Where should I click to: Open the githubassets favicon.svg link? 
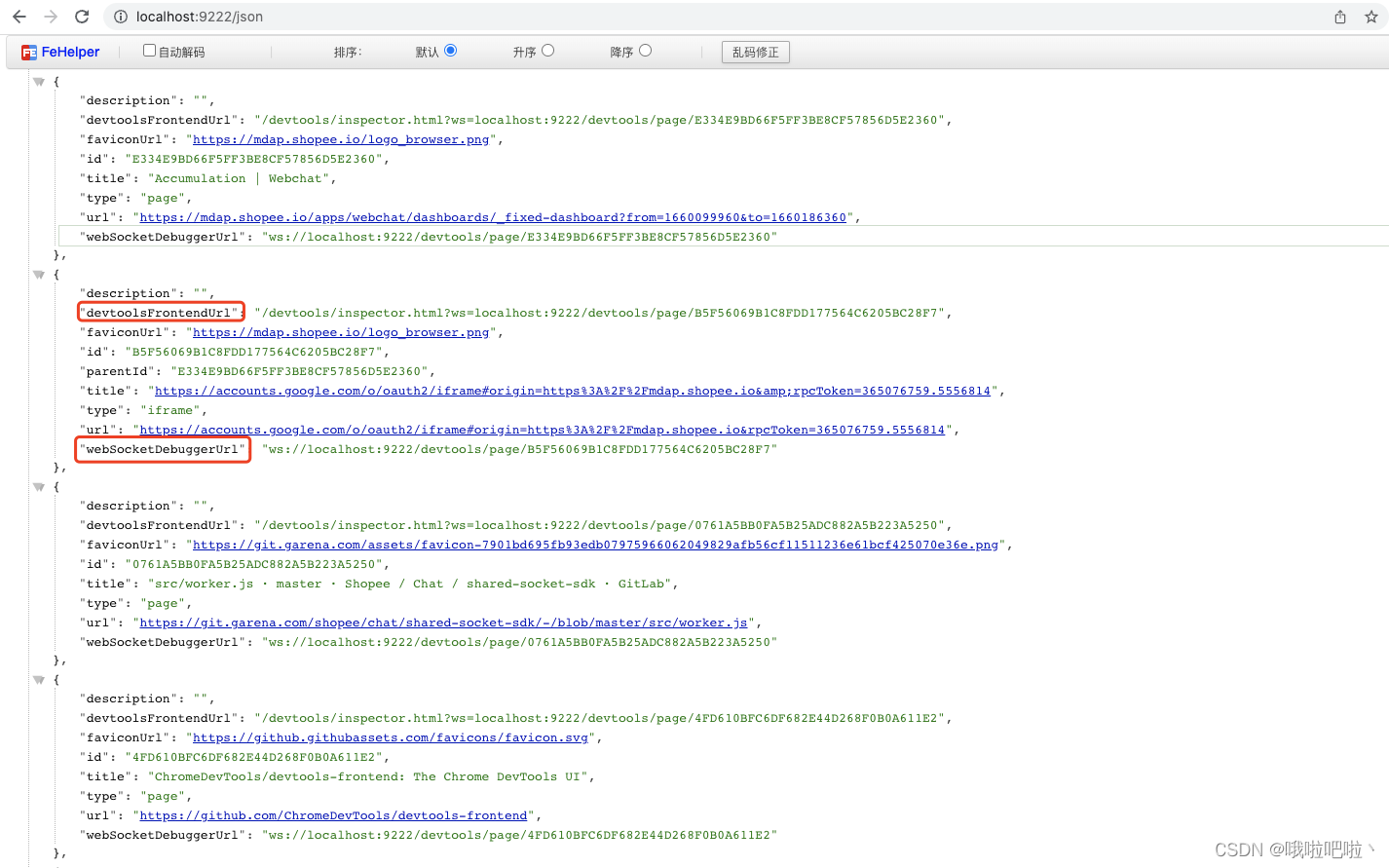391,737
